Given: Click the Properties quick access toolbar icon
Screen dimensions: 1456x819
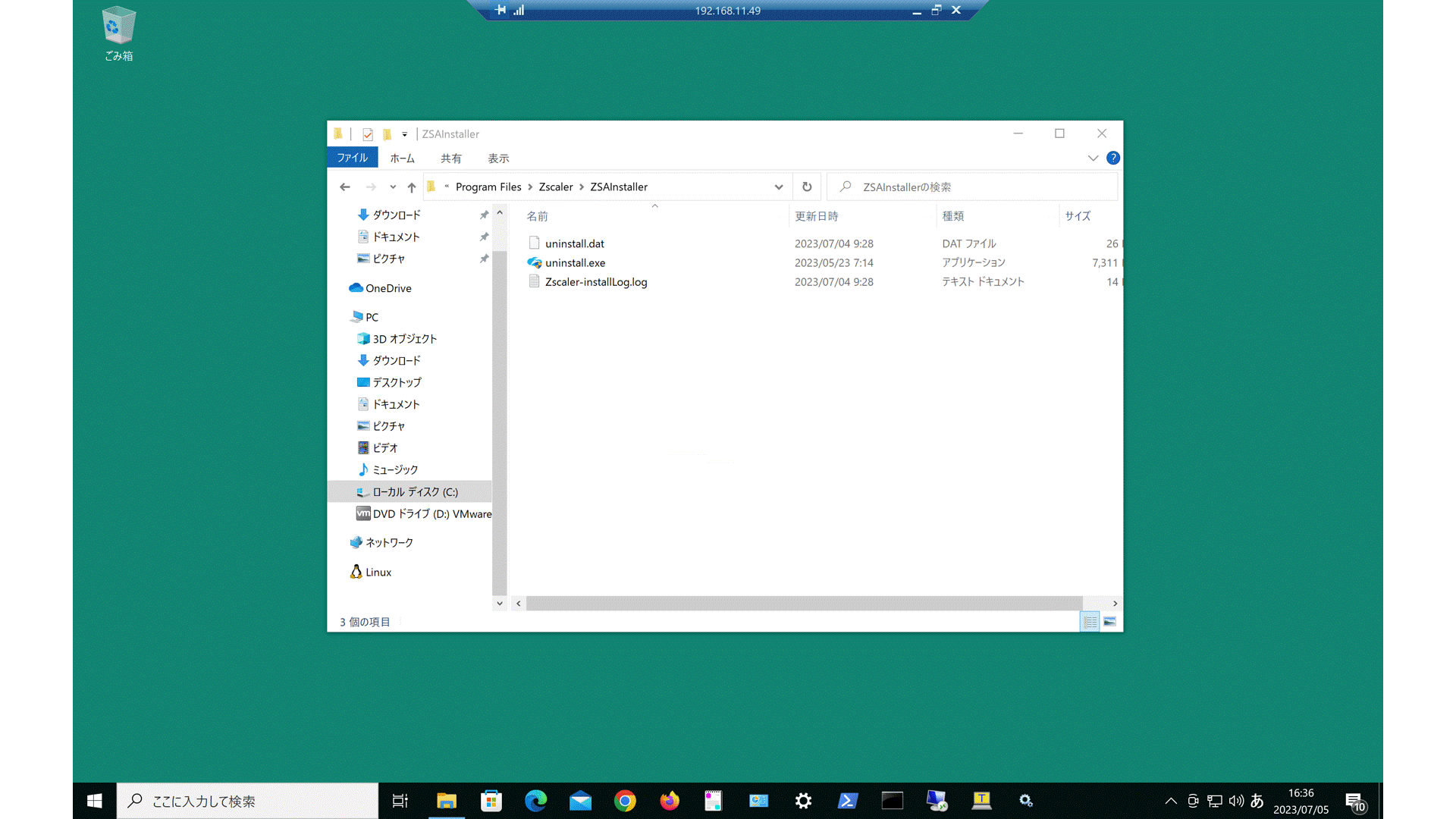Looking at the screenshot, I should click(368, 134).
